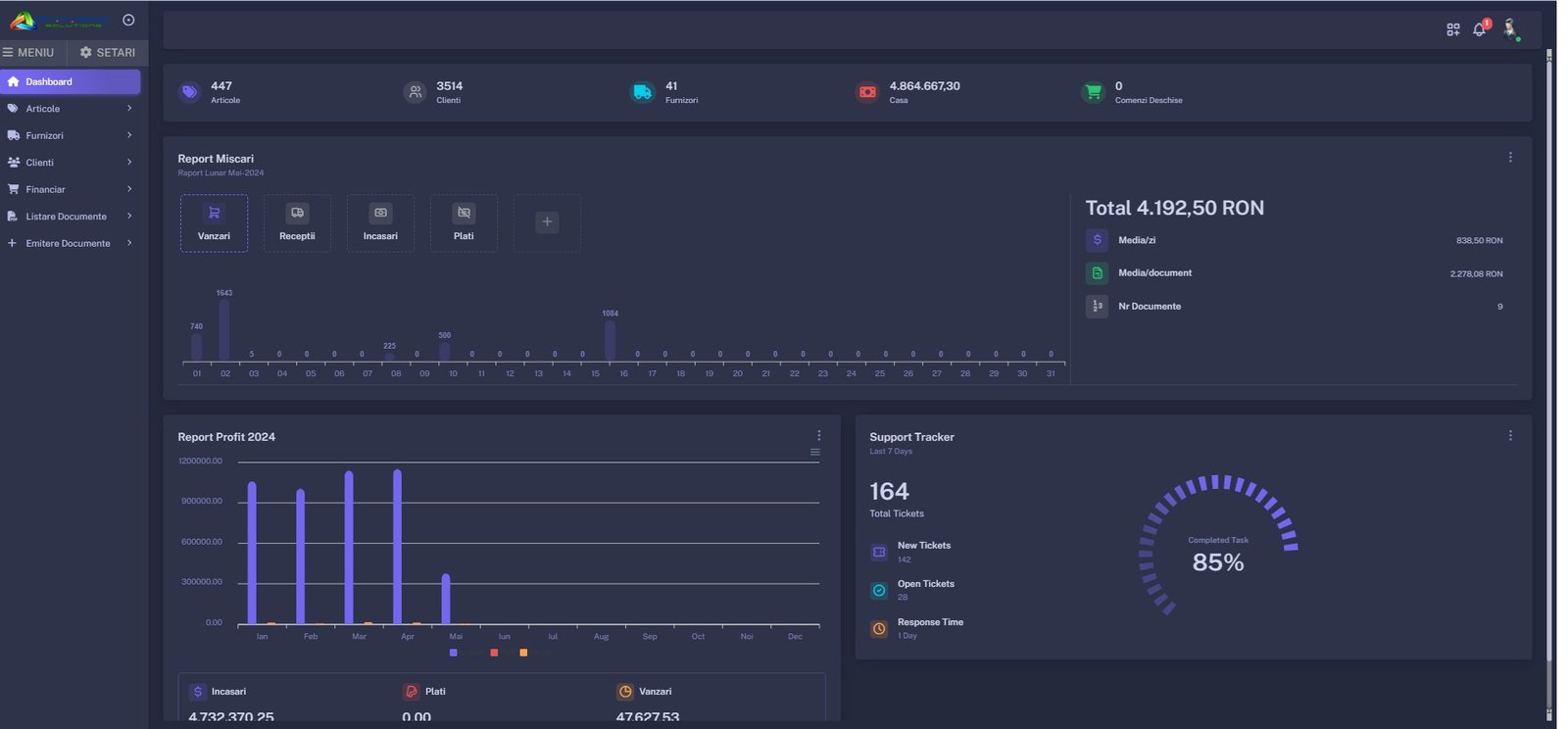Click the grid shortcuts icon in header
The image size is (1568, 729).
coord(1452,29)
